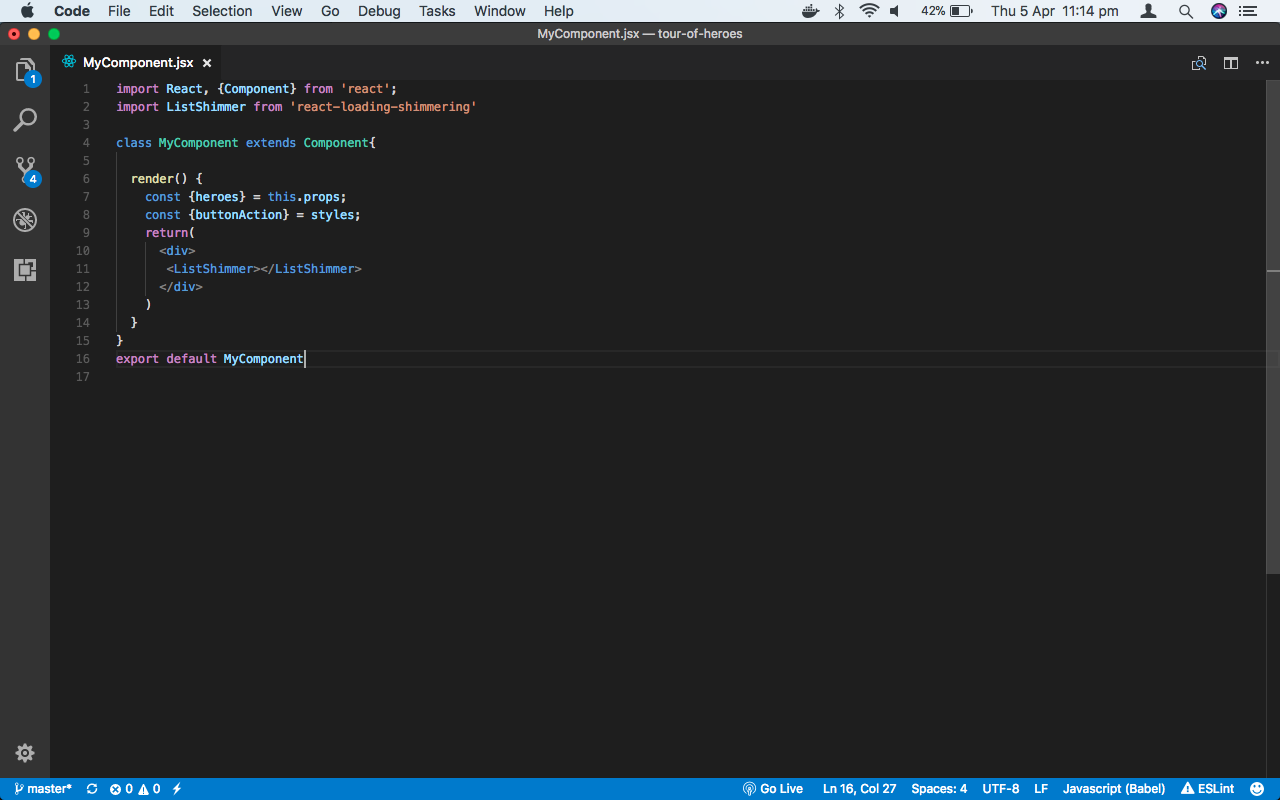Open the Window menu
The image size is (1280, 800).
click(x=500, y=11)
